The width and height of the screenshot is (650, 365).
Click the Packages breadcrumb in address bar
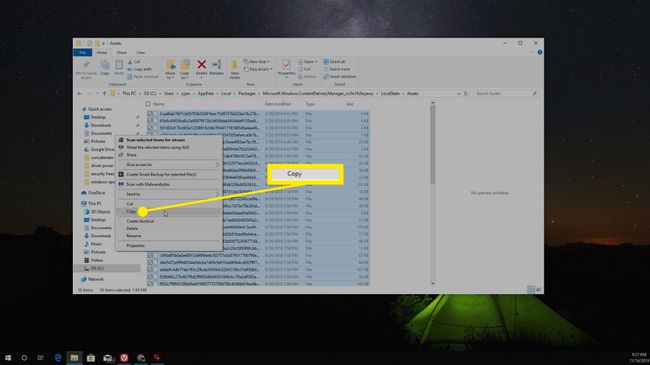(247, 94)
